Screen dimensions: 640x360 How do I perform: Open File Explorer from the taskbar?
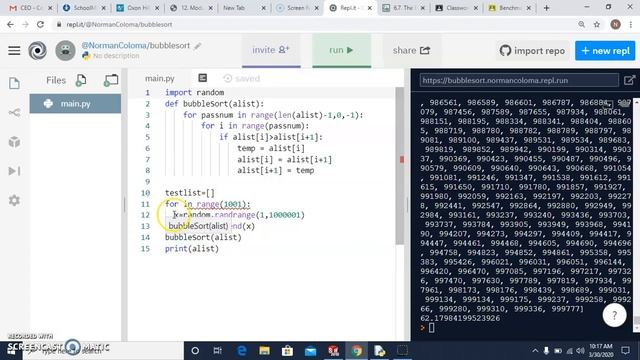(264, 351)
